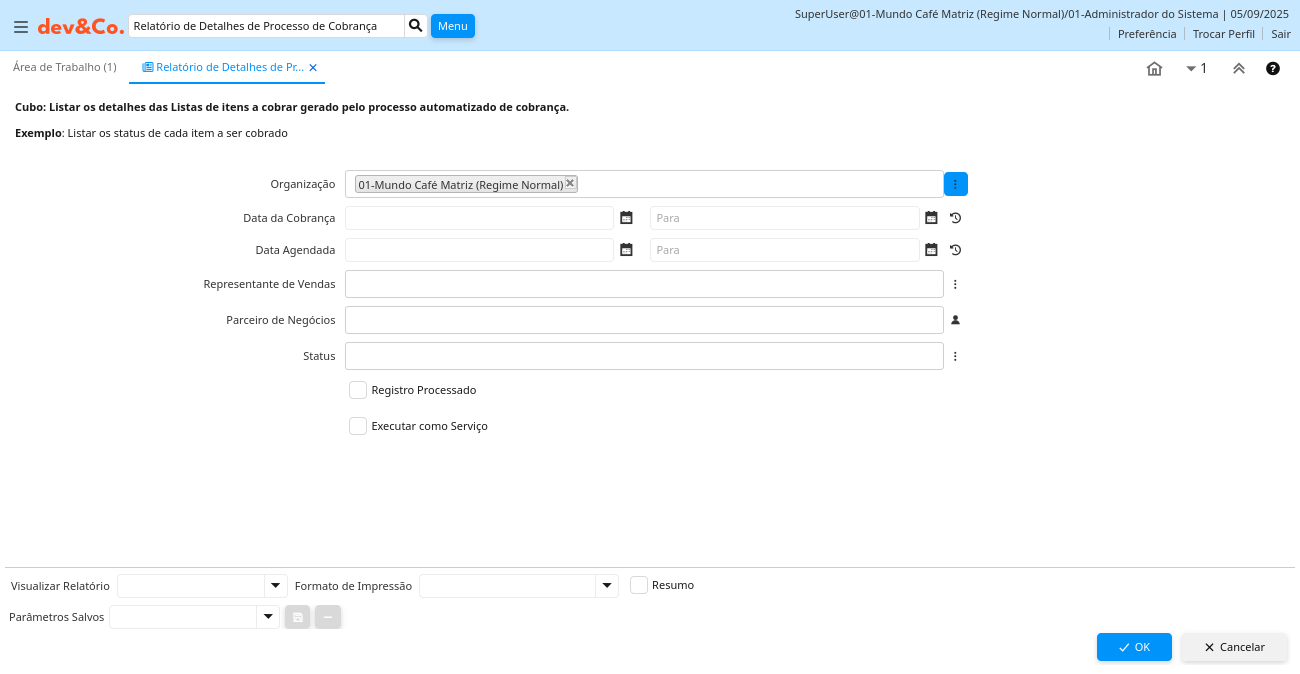Open calendar for Data da Cobrança start
Screen dimensions: 1300x674
pos(626,218)
